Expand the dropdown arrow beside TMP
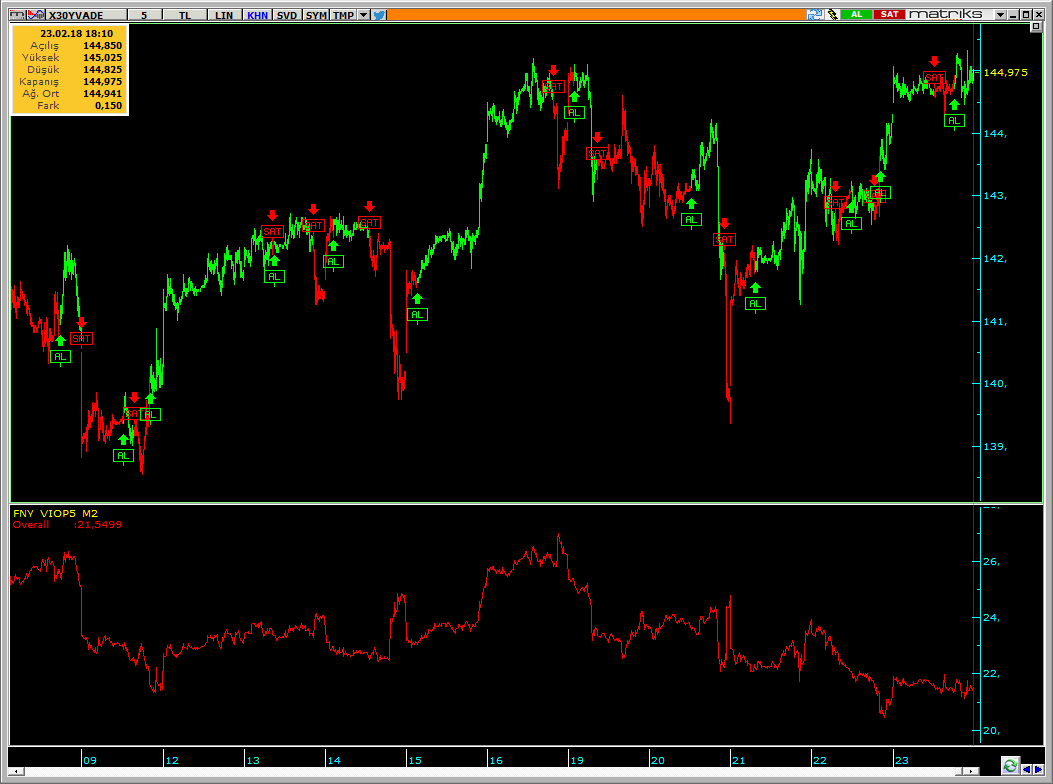1053x784 pixels. click(363, 15)
